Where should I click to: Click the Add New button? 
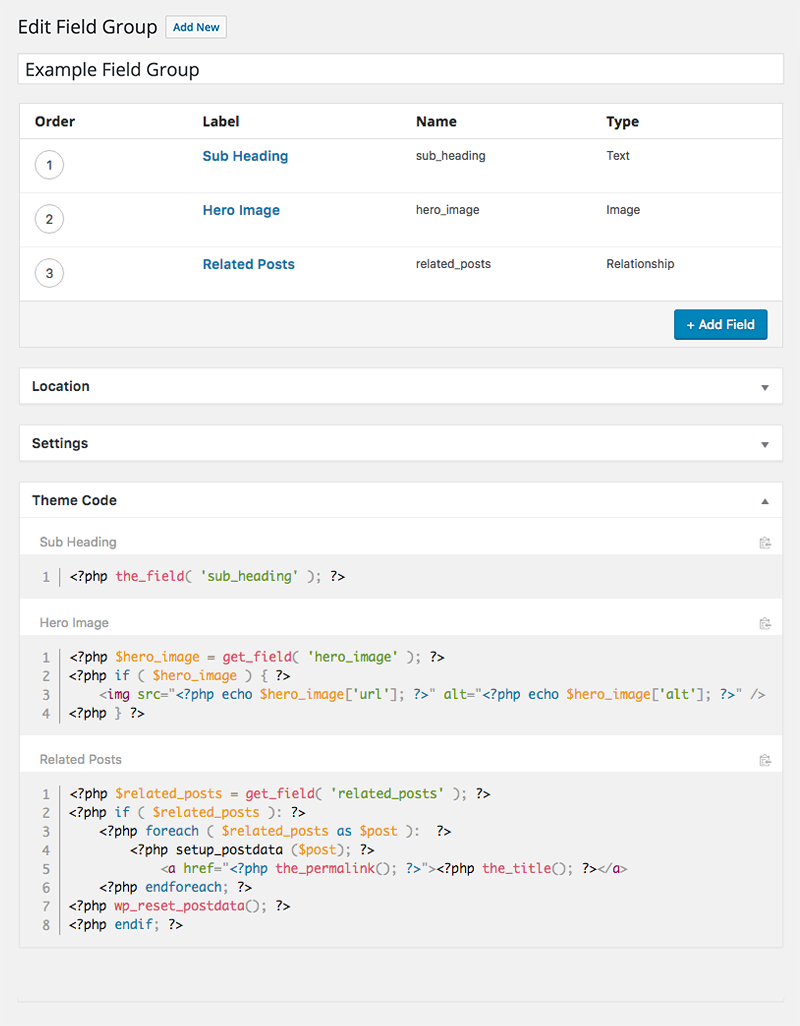pos(195,27)
